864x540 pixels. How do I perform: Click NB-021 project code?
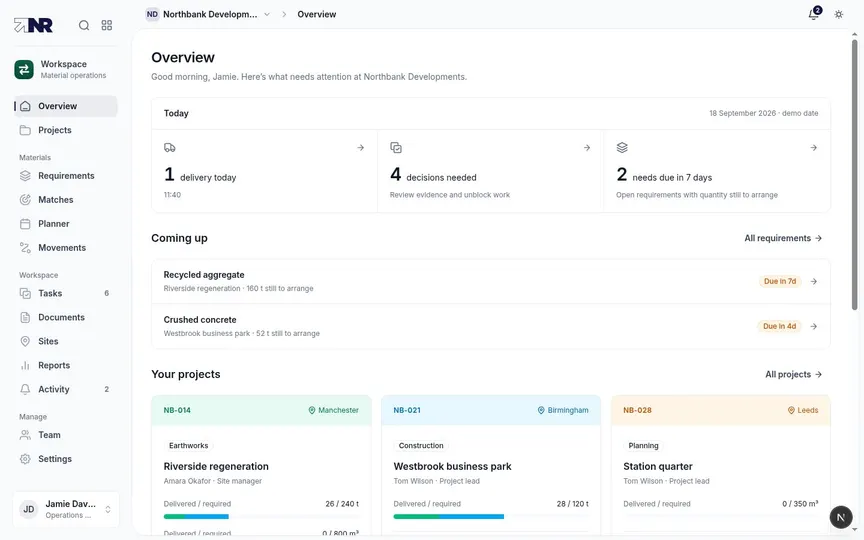[x=407, y=410]
